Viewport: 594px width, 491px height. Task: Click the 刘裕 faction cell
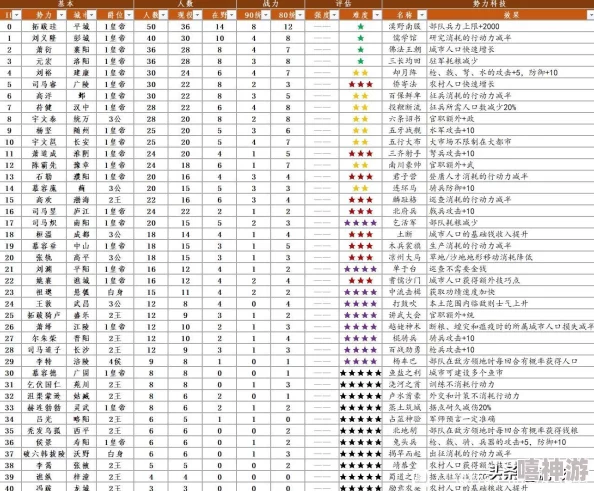(44, 73)
